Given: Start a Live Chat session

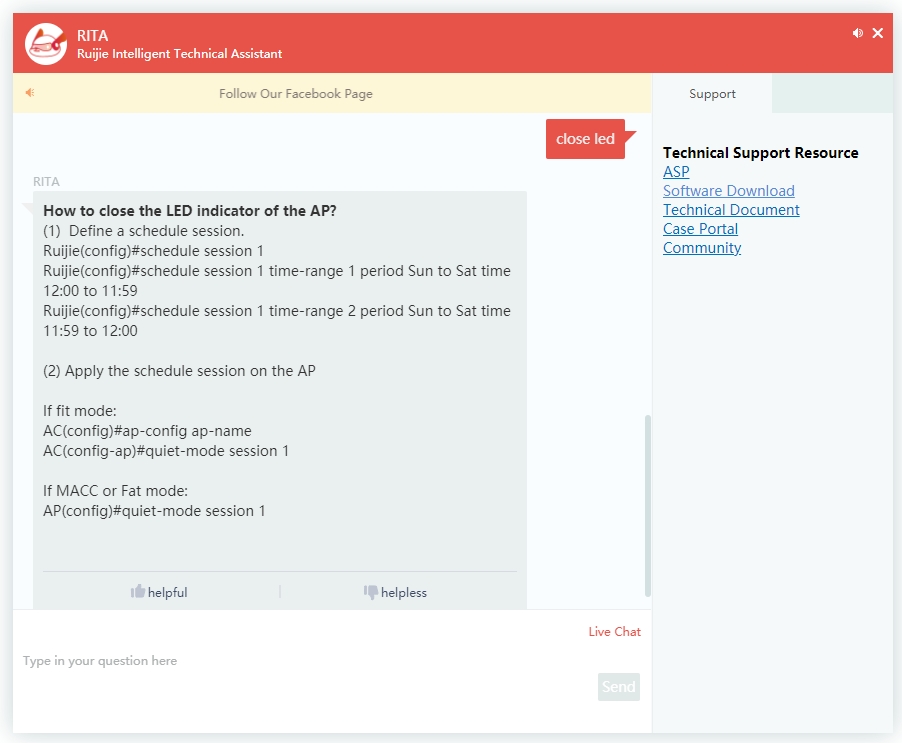Looking at the screenshot, I should coord(614,631).
